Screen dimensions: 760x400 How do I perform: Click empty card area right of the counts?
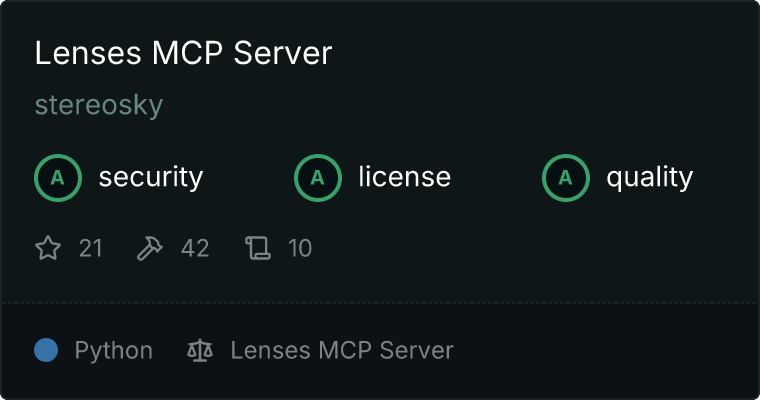533,248
